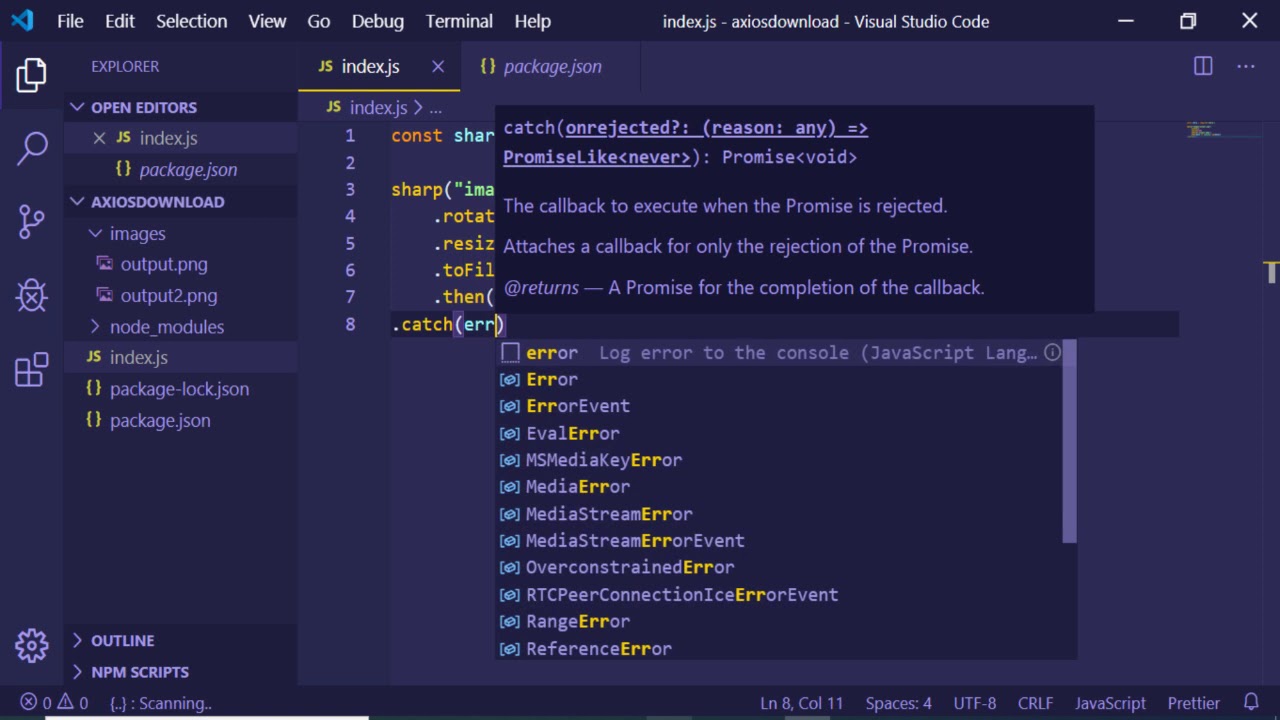This screenshot has height=720, width=1280.
Task: Open the Debug view icon
Action: pos(32,295)
